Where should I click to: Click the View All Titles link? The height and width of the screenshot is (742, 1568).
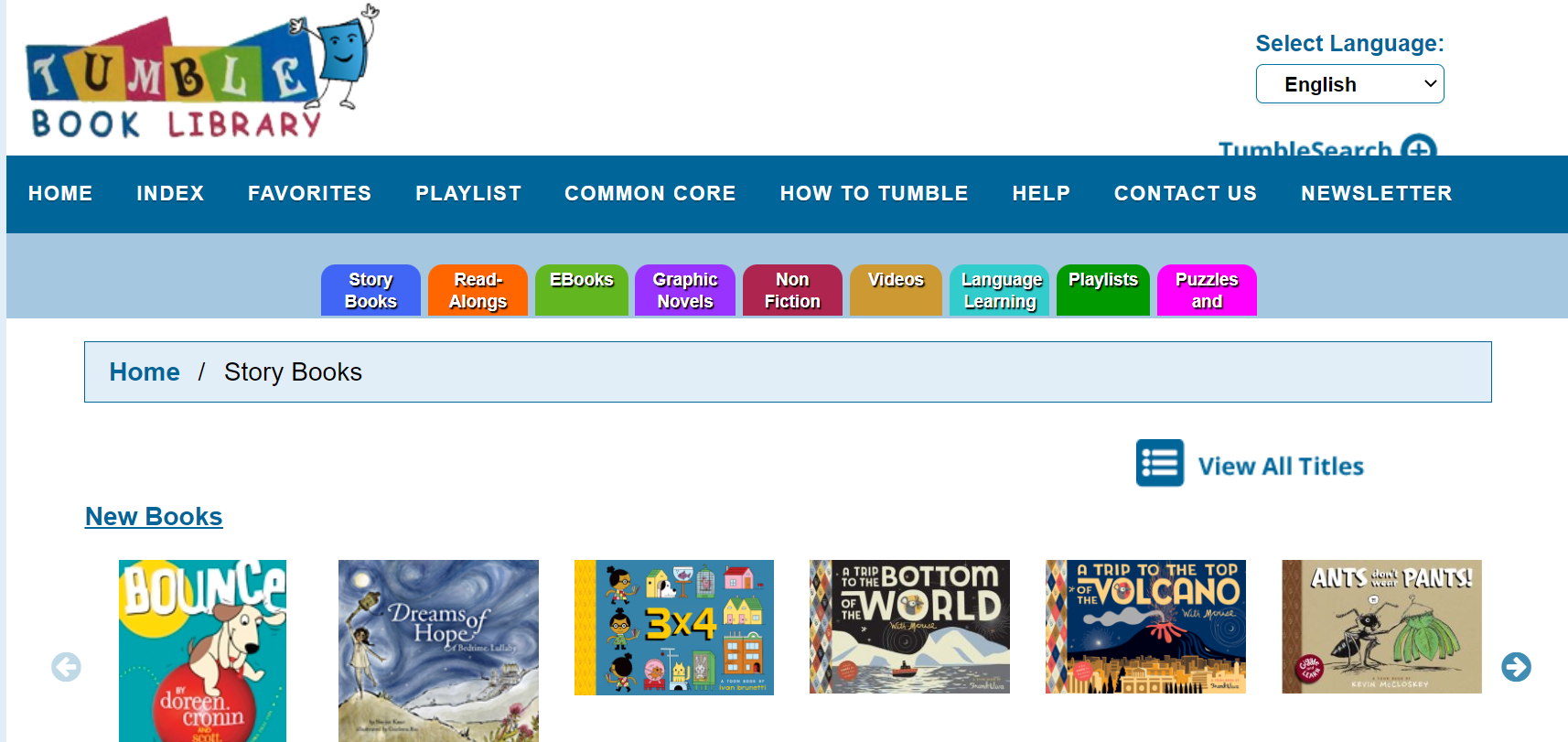click(1281, 466)
